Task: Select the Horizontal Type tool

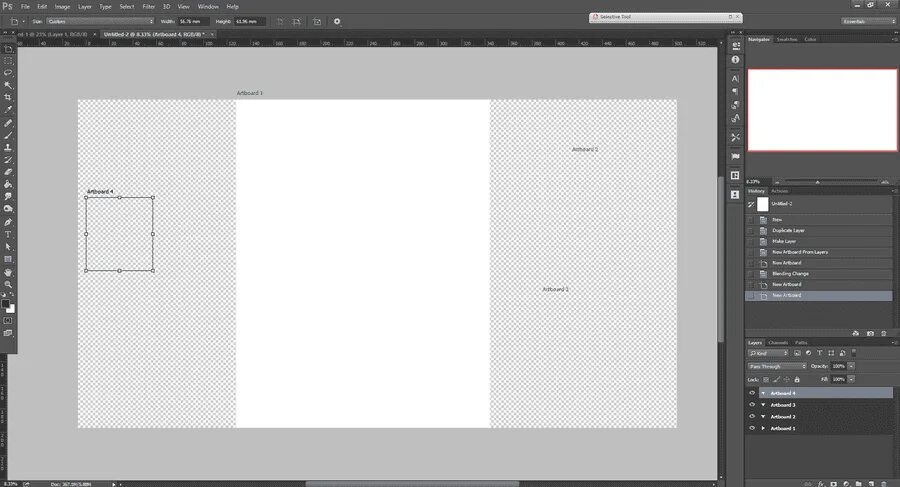Action: (8, 234)
